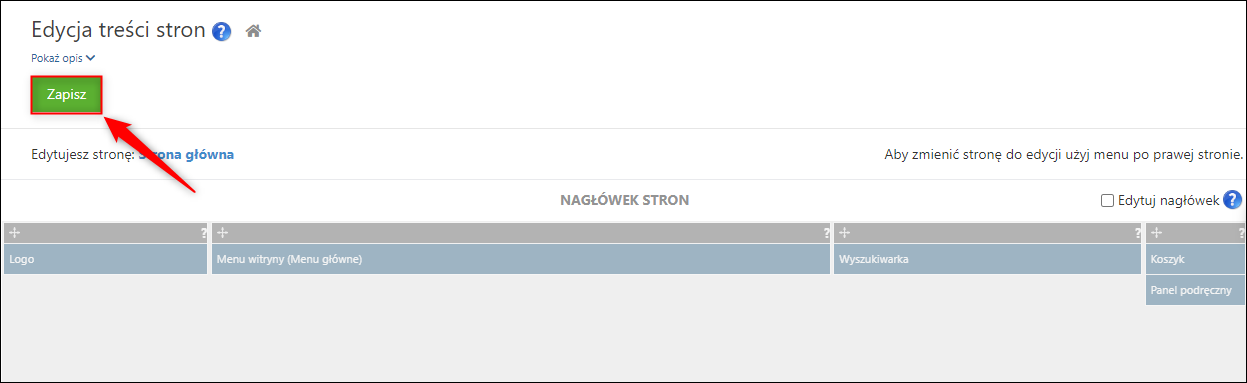This screenshot has width=1247, height=383.
Task: Select the Menu witryny (Menu główne) block
Action: click(521, 259)
